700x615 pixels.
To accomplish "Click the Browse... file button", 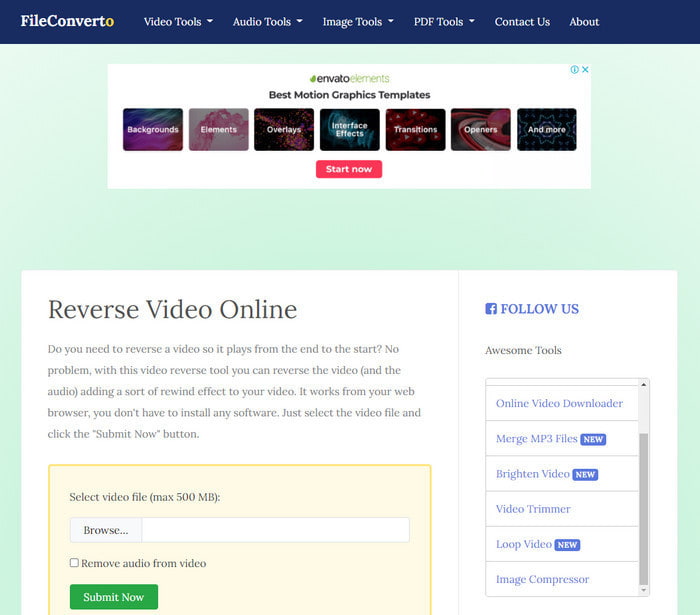I will point(106,530).
